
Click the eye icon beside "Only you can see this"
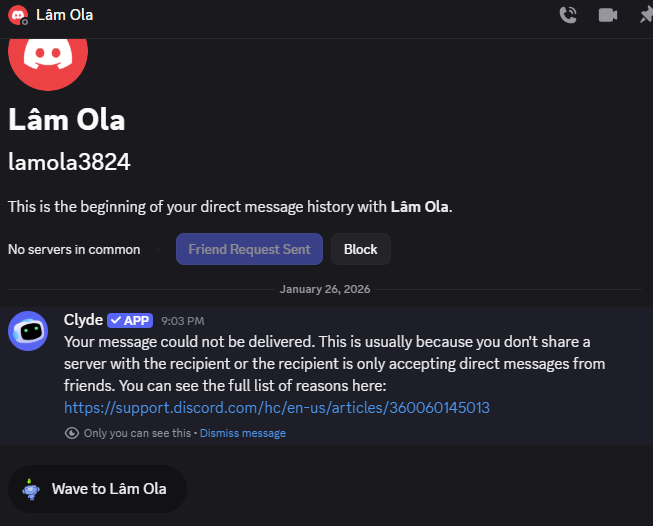tap(71, 433)
